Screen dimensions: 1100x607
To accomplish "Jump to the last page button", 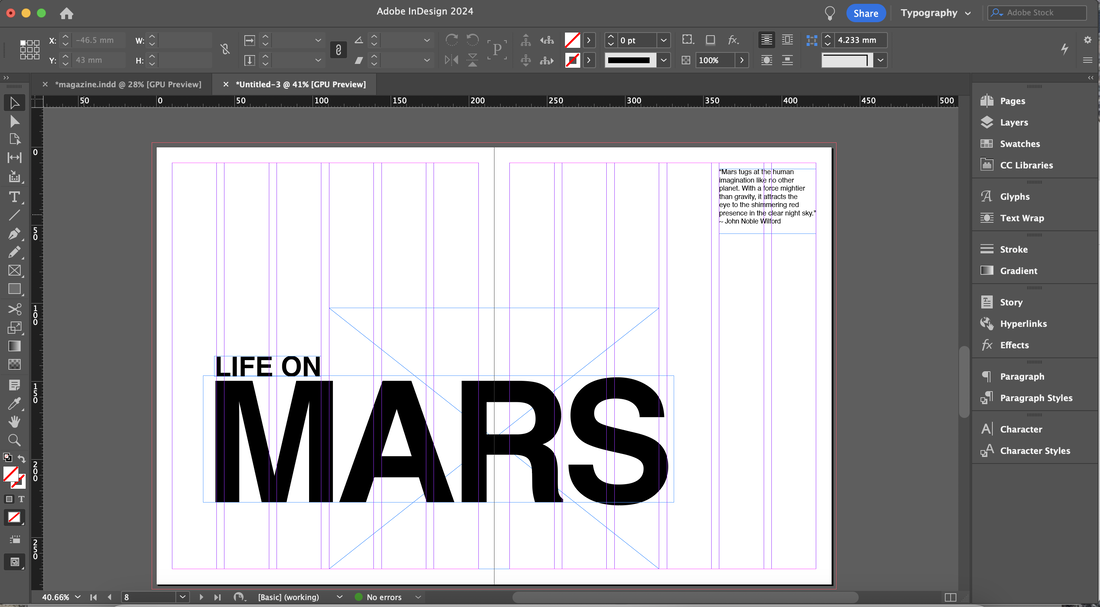I will (217, 597).
